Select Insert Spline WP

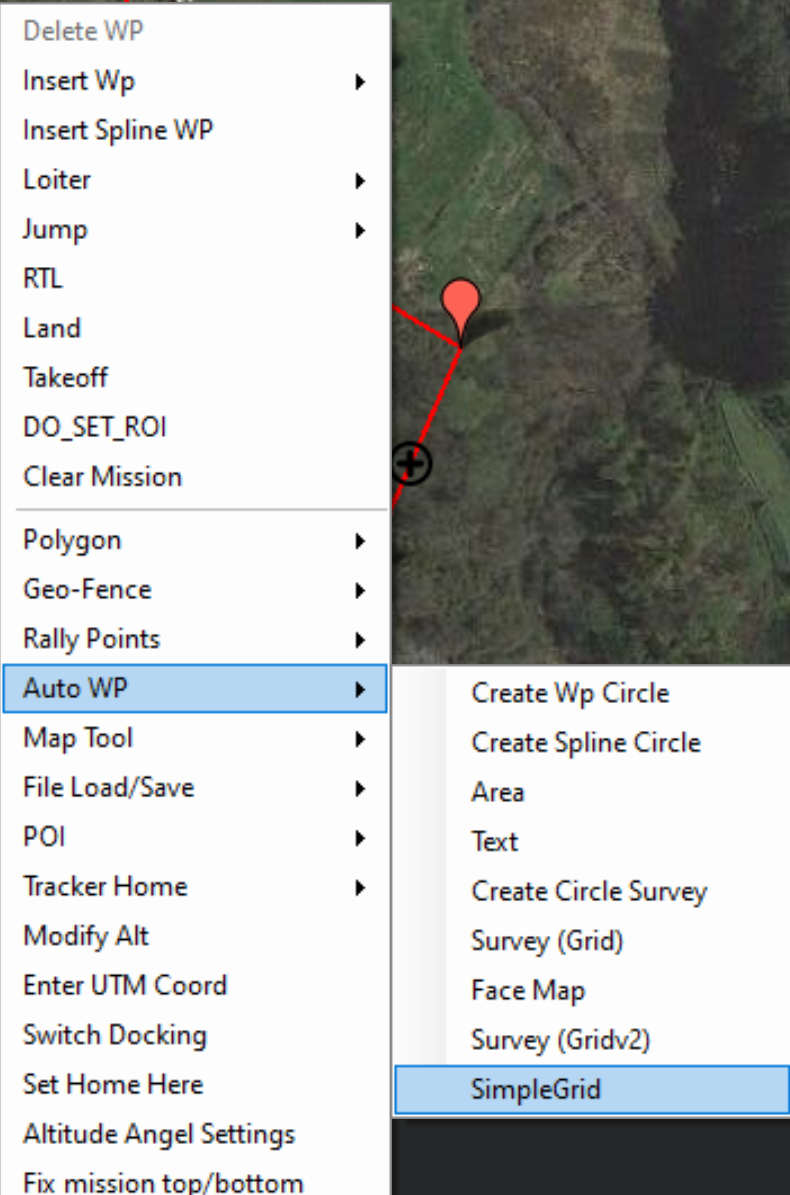[118, 130]
